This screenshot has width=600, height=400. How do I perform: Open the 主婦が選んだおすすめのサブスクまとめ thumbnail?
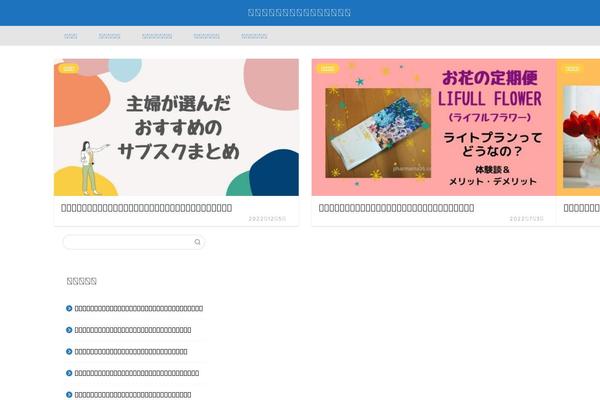176,127
